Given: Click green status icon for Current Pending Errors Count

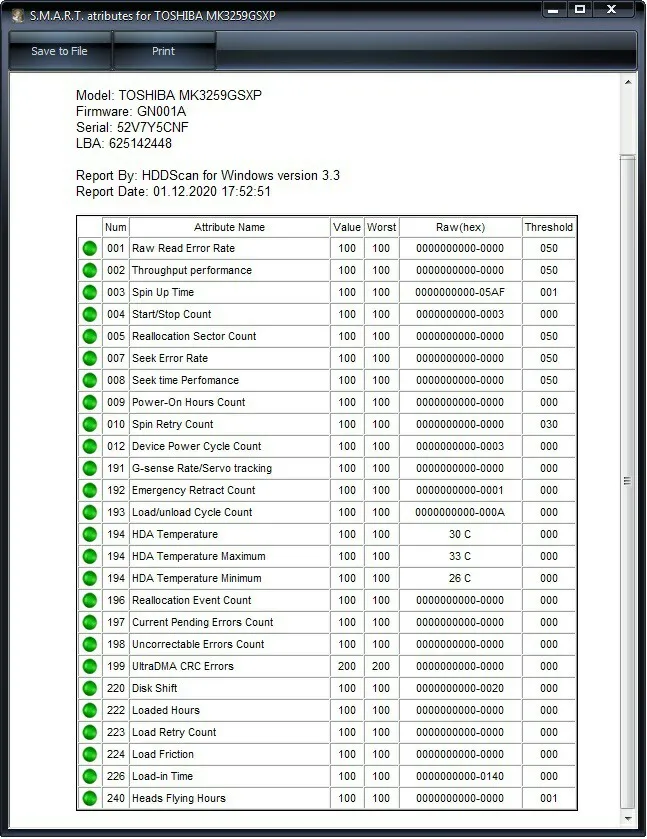Looking at the screenshot, I should 90,622.
